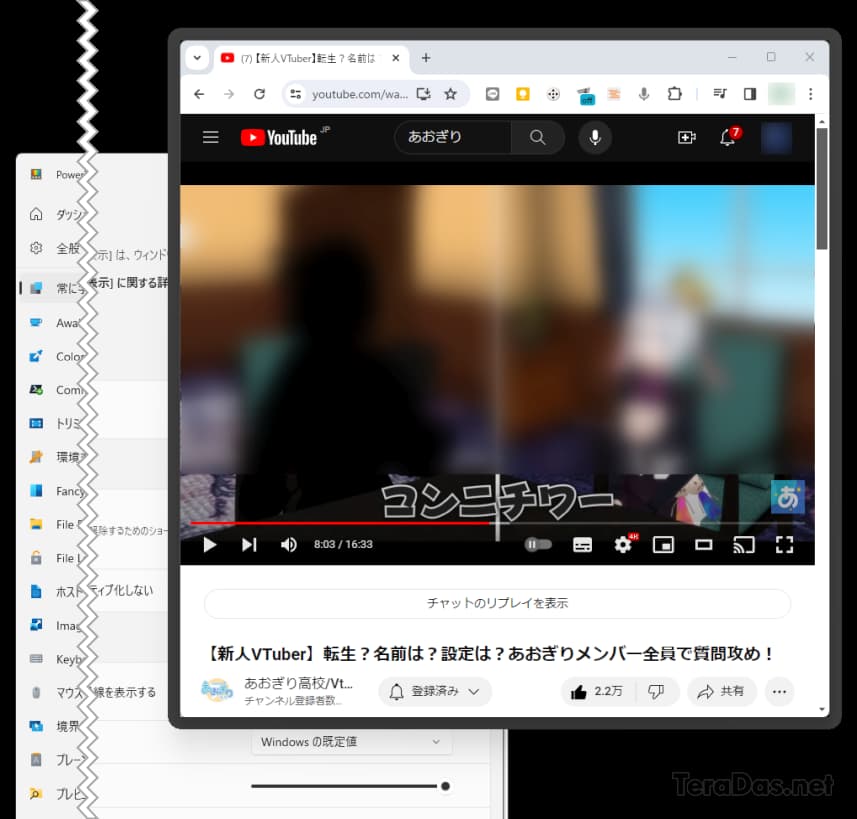Open the Chrome profile avatar
Viewport: 857px width, 819px height.
(781, 94)
